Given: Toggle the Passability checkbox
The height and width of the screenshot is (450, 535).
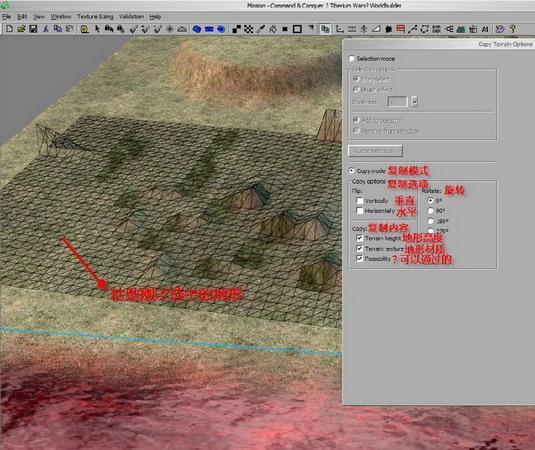Looking at the screenshot, I should click(359, 258).
